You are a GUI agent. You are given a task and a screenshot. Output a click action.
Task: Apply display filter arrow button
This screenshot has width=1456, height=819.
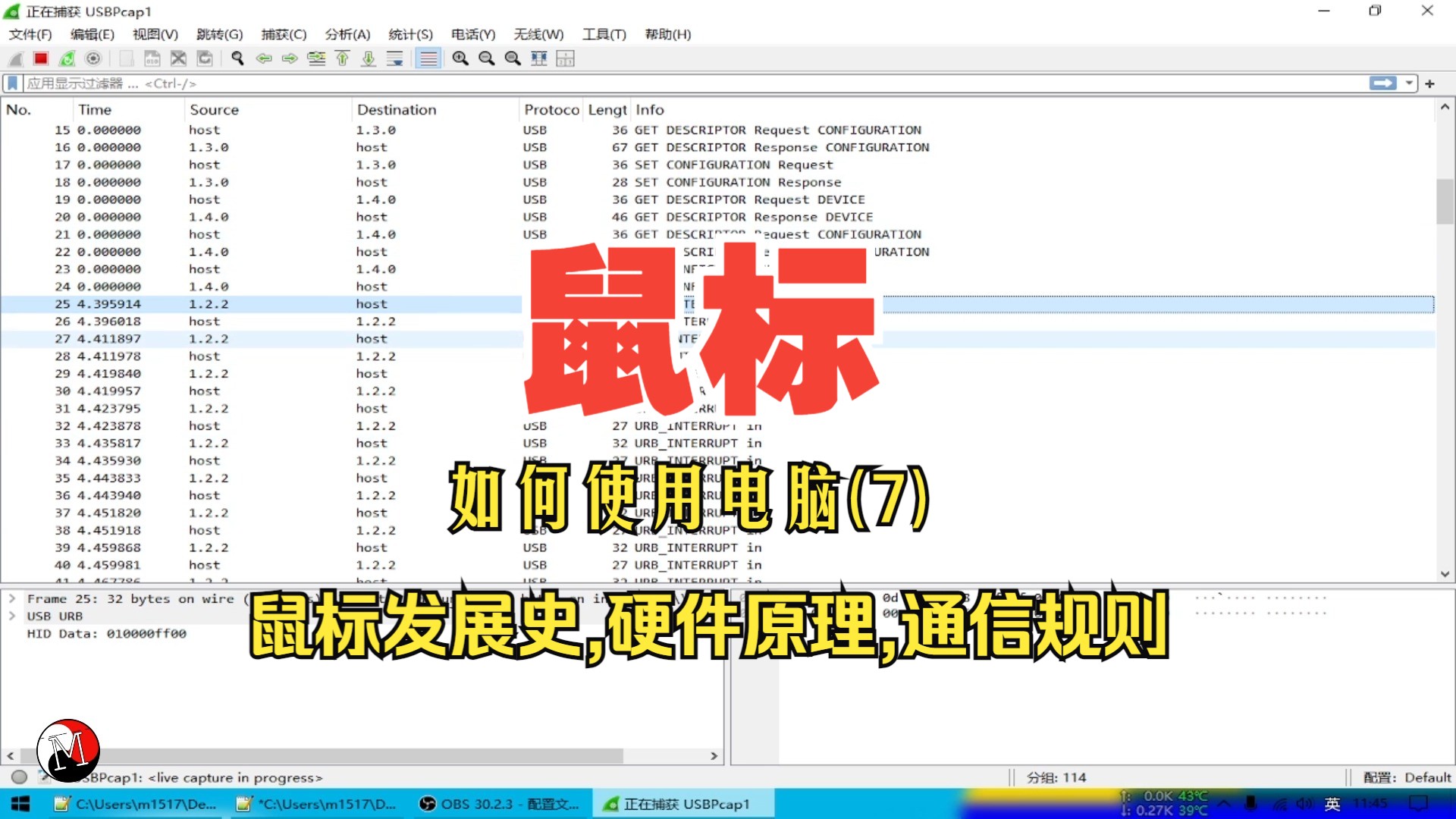1382,83
